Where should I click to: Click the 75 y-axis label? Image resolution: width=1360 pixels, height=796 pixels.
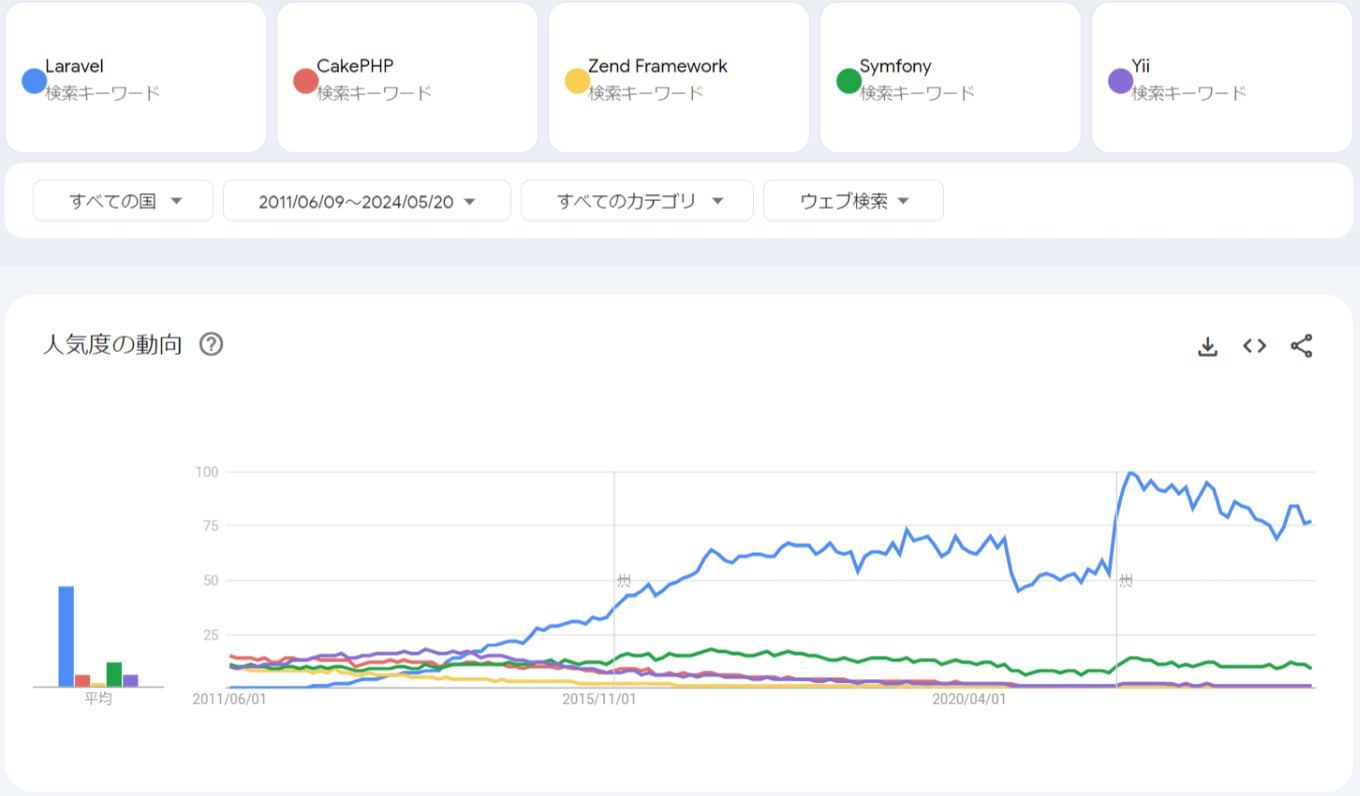pos(212,525)
